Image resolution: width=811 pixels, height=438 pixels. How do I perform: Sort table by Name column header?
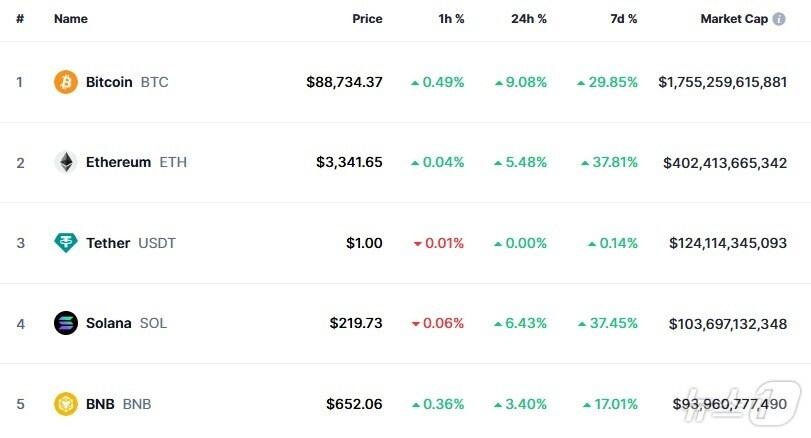pyautogui.click(x=70, y=19)
